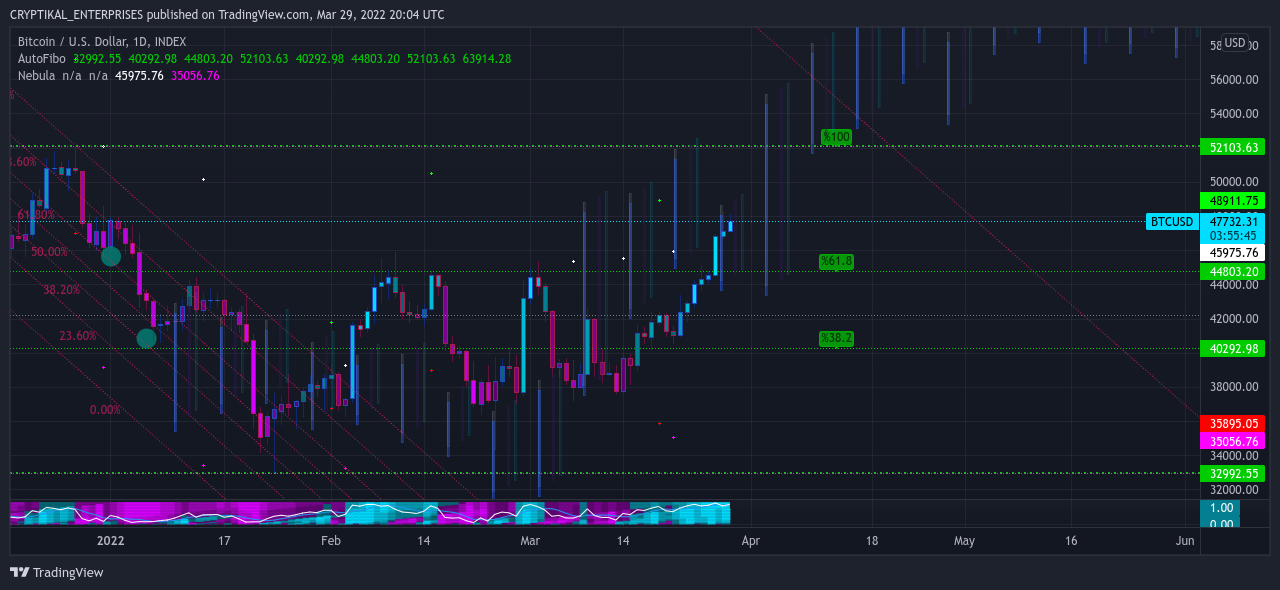Click the Mar date axis label
Viewport: 1280px width, 590px height.
(x=530, y=540)
